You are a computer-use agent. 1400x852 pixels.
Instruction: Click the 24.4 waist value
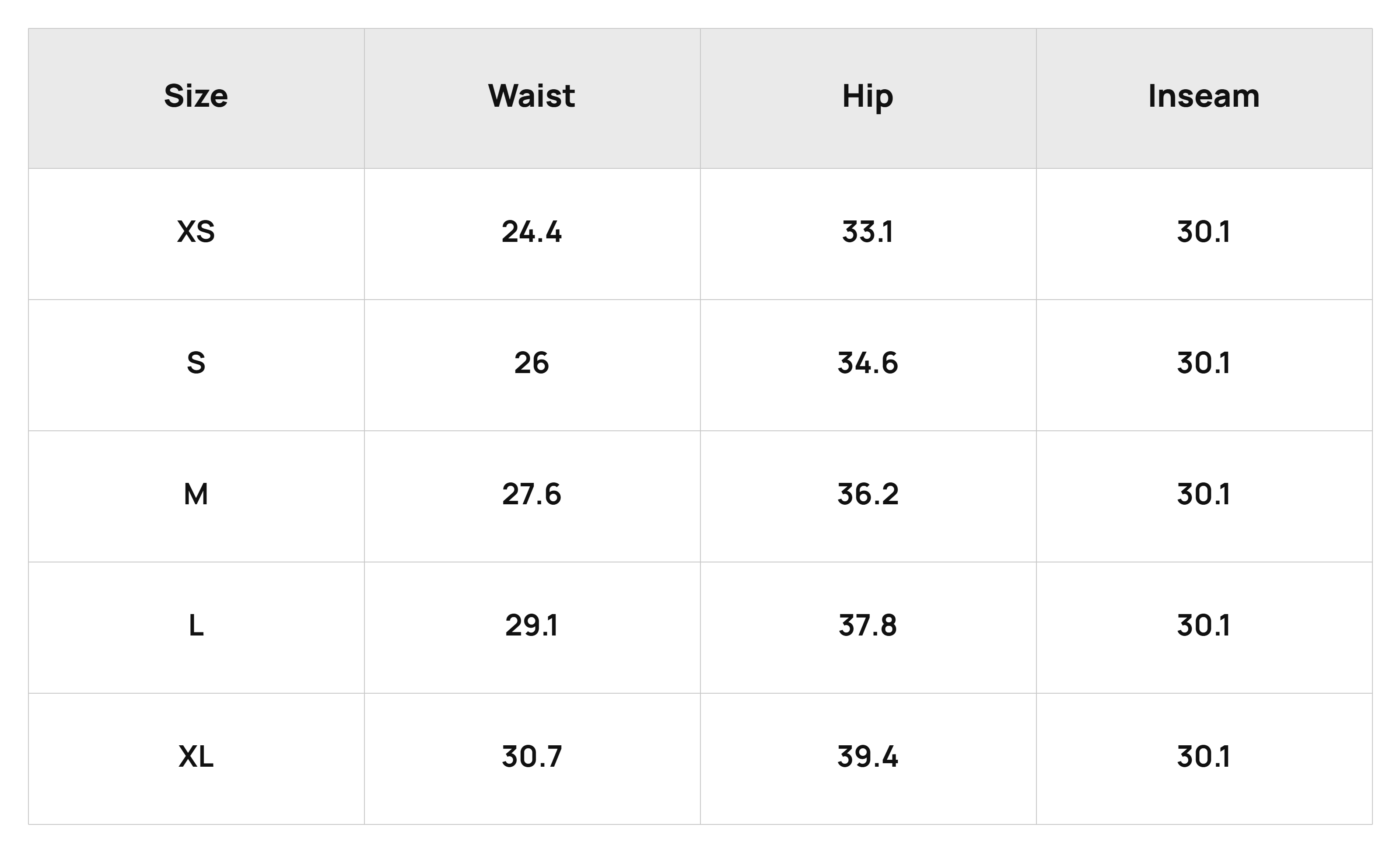click(532, 232)
